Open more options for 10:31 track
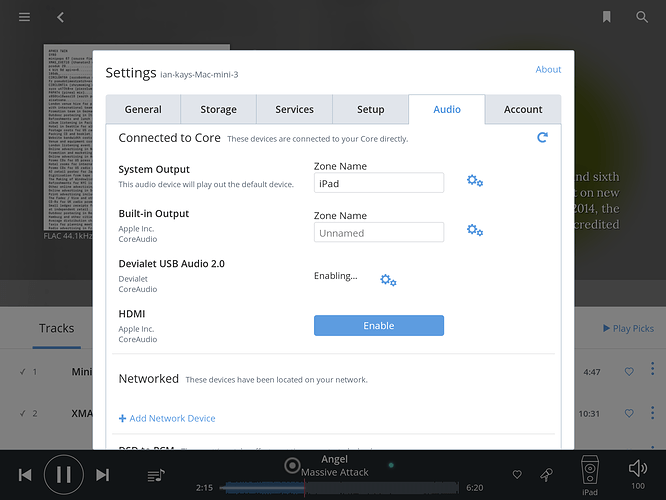Screen dimensions: 666x500 click(652, 413)
